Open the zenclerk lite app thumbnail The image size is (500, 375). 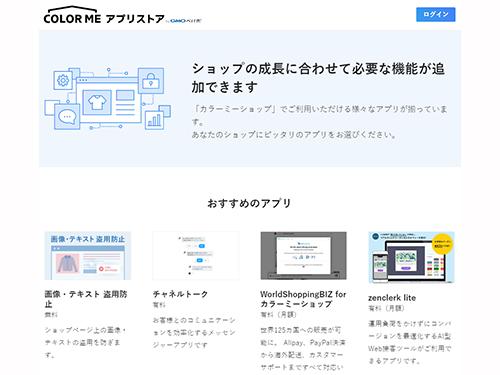411,257
